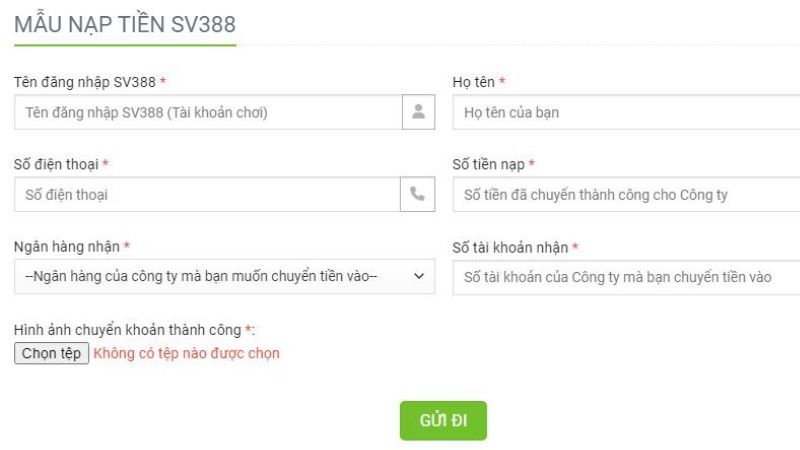
Task: Focus the Số tiền nạp amount input
Action: (x=626, y=194)
